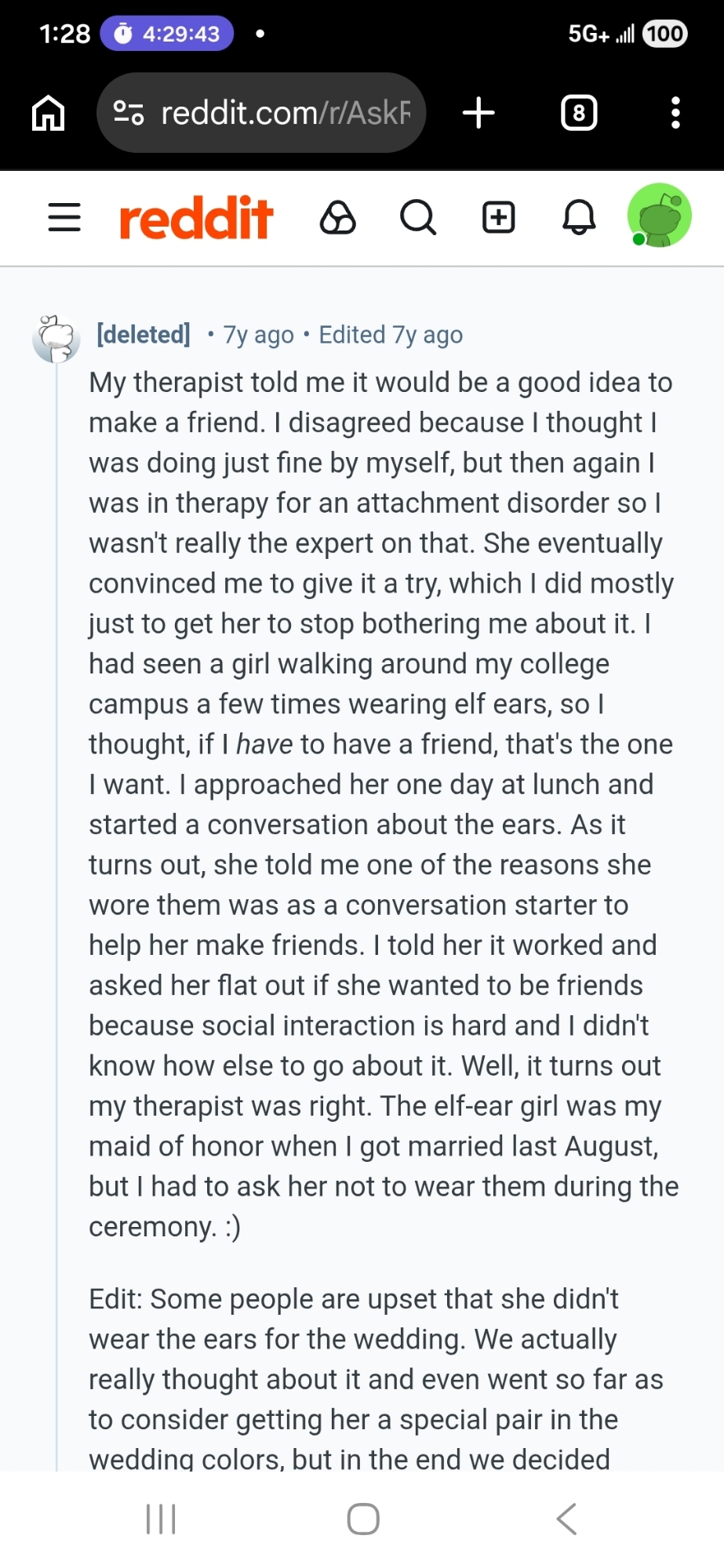Open Reddit notifications bell
The height and width of the screenshot is (1568, 724).
click(x=579, y=217)
